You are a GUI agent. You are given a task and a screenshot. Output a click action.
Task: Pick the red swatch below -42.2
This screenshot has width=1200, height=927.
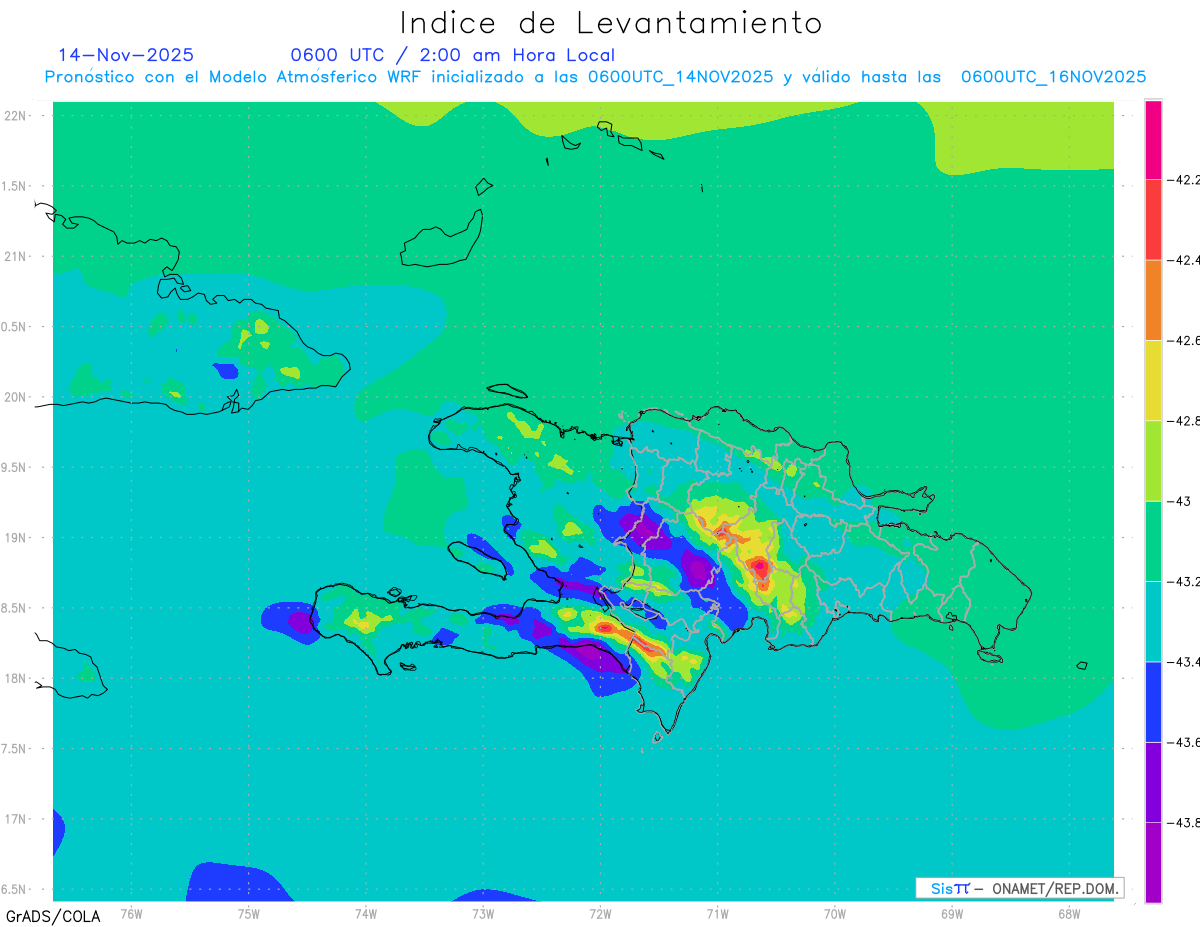coord(1153,220)
